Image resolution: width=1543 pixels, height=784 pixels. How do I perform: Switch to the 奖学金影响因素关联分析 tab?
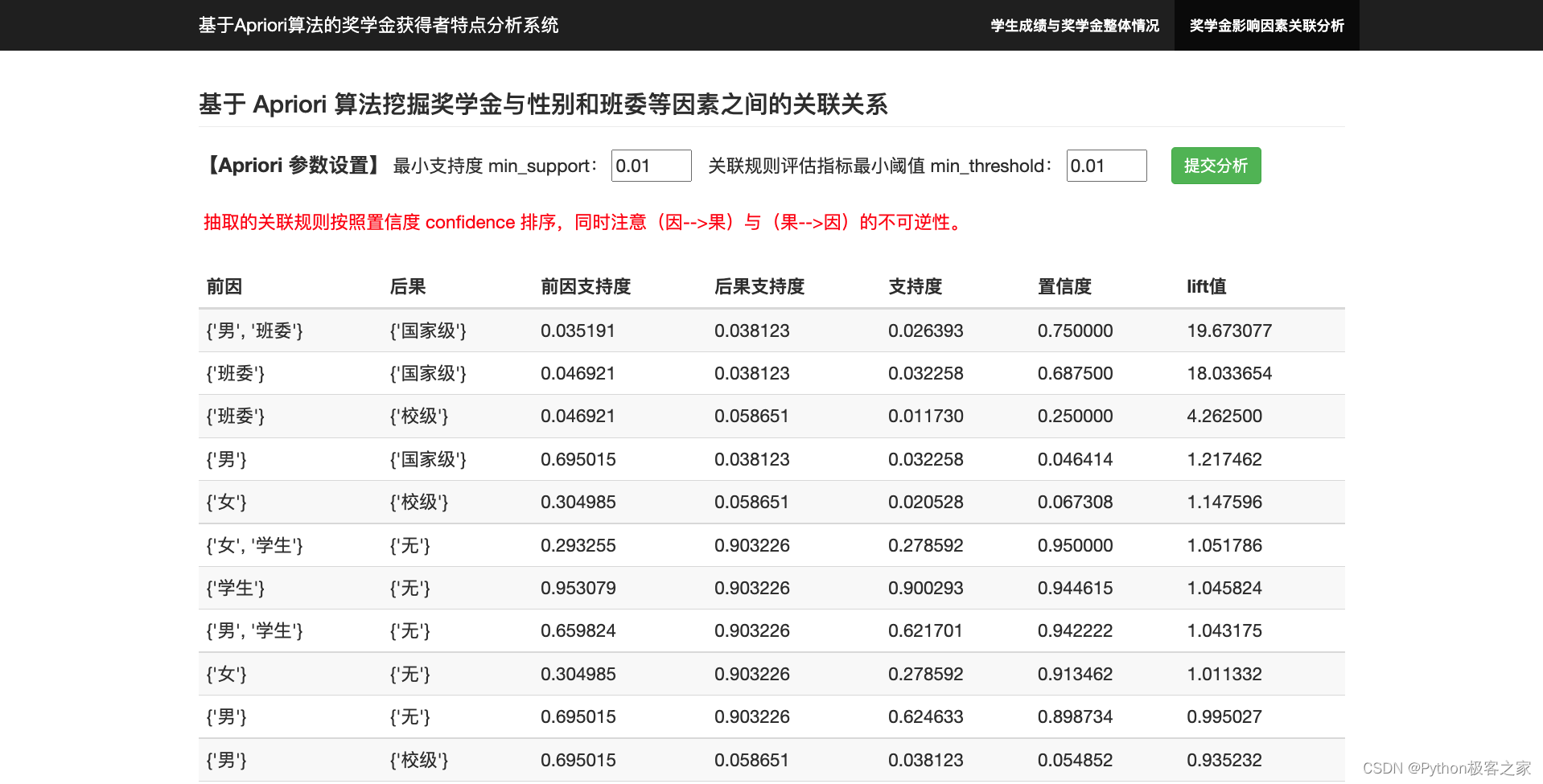pyautogui.click(x=1266, y=26)
